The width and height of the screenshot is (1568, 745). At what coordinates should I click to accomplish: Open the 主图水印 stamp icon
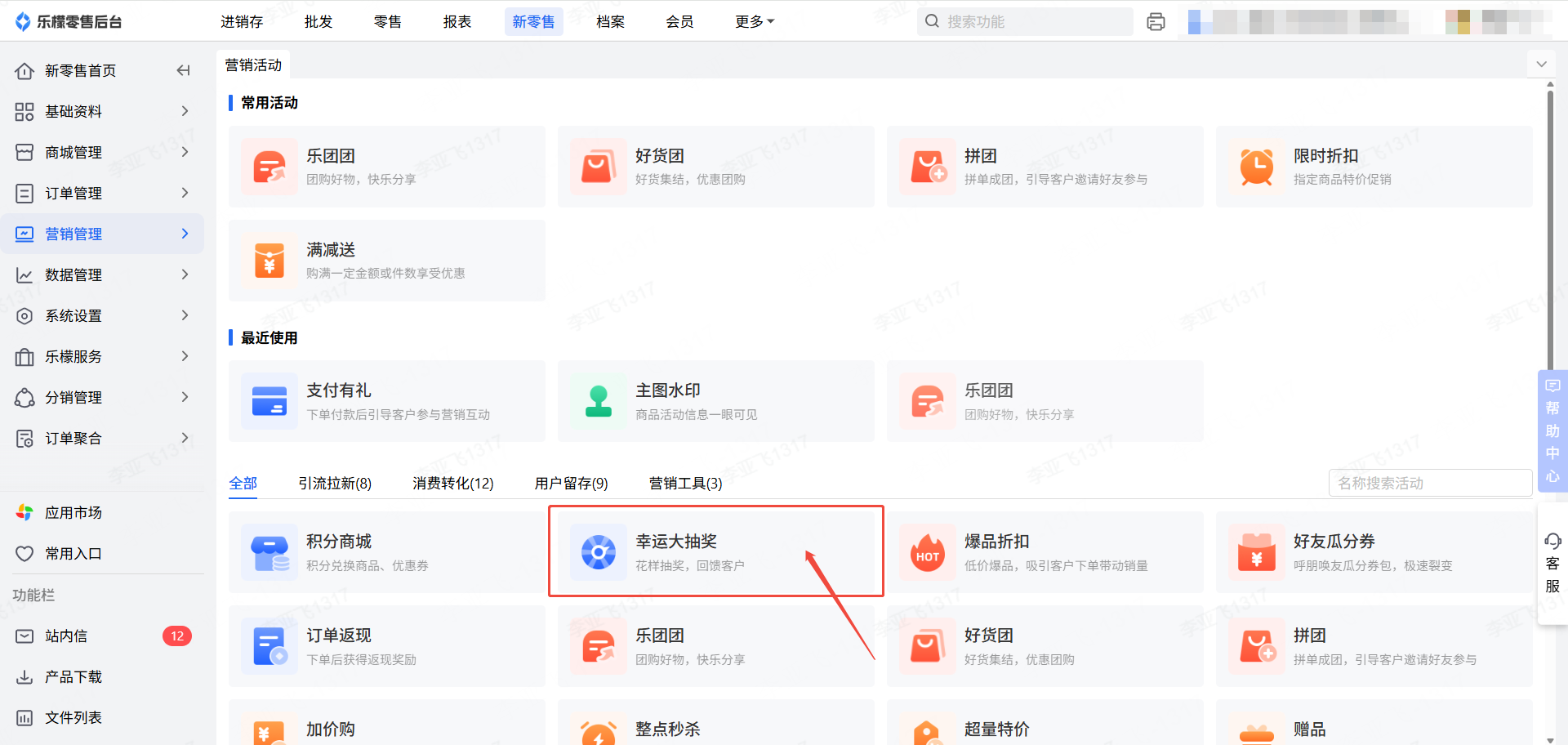(x=599, y=401)
